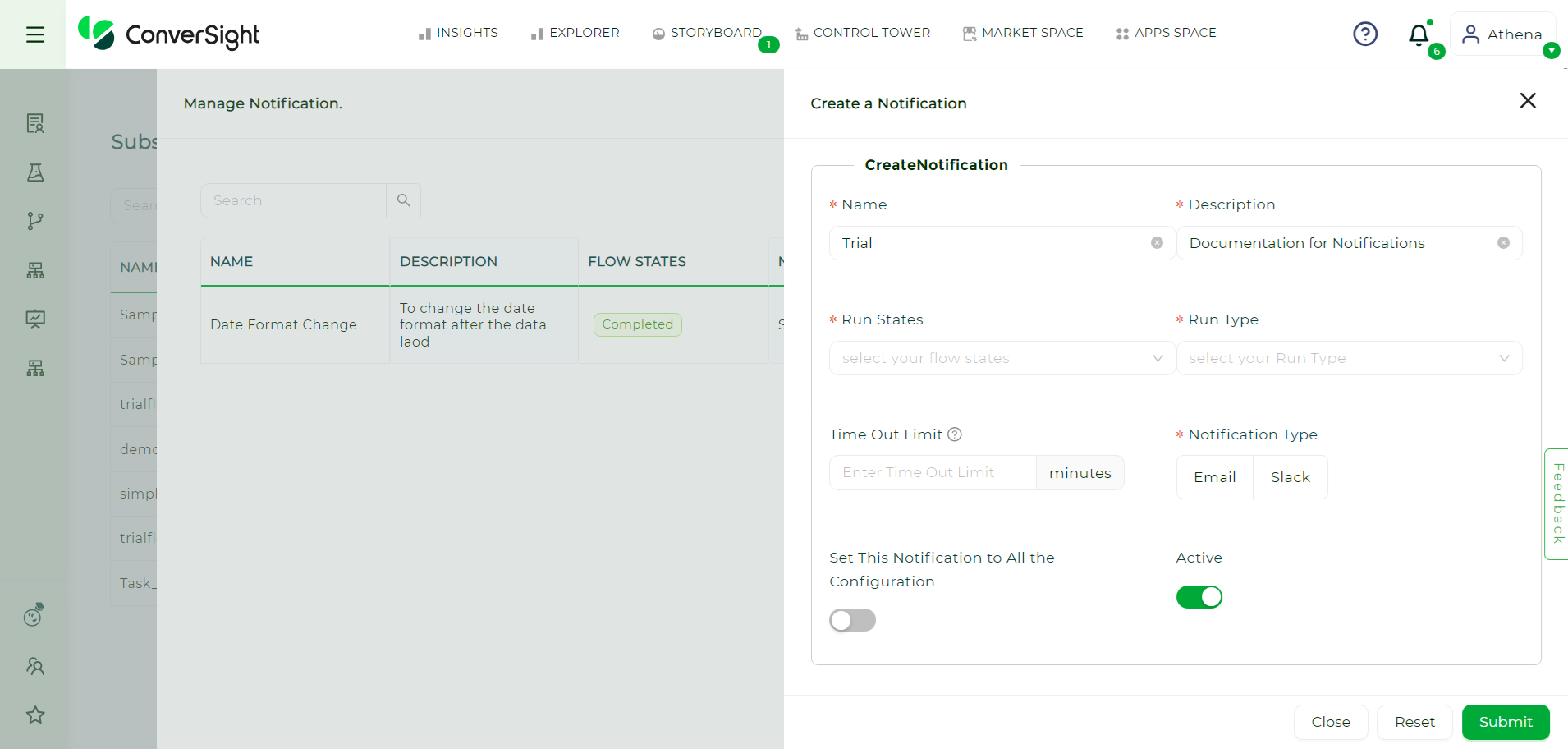The image size is (1568, 749).
Task: Click the row description 'To change the date format'
Action: (x=473, y=324)
